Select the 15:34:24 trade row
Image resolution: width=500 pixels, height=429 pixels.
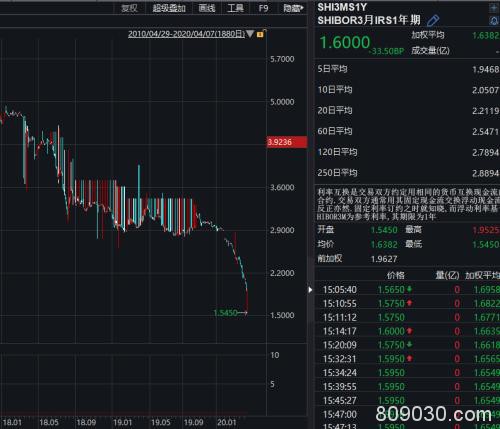pyautogui.click(x=407, y=373)
